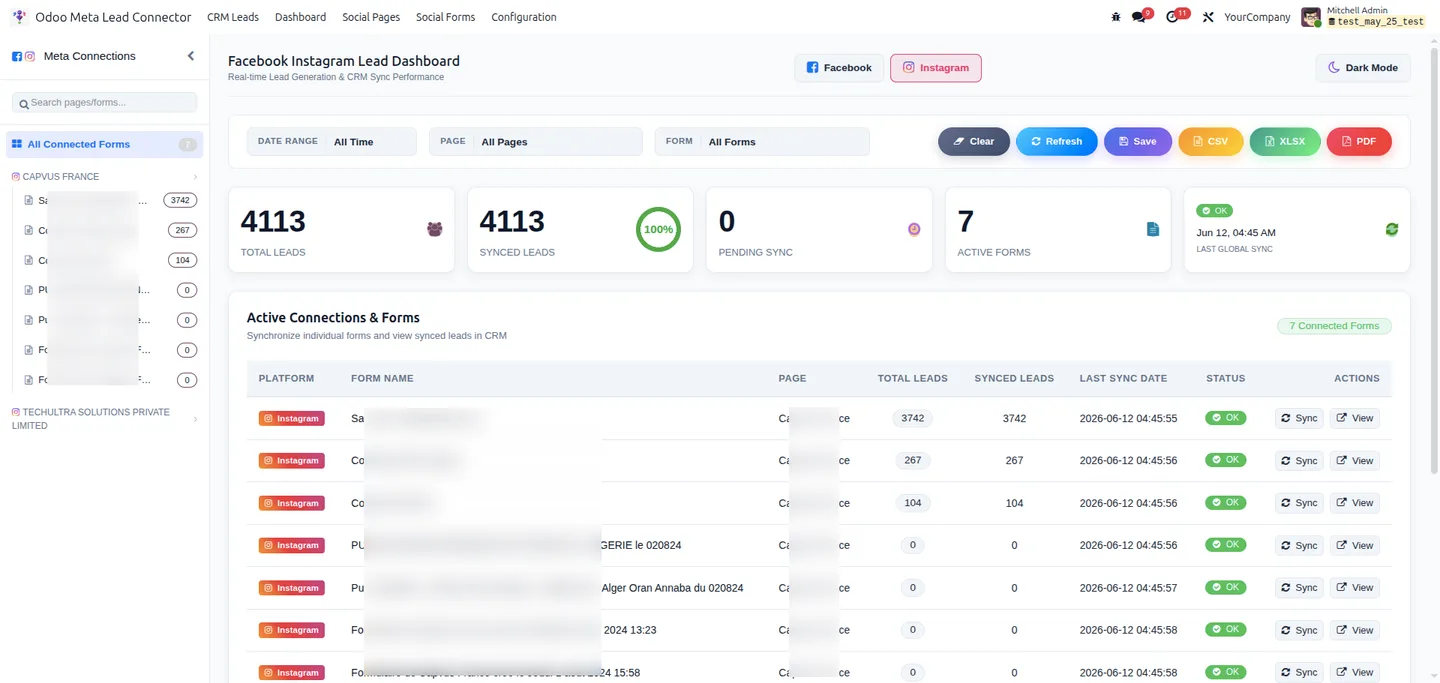
Task: Click the document icon of sidebar form with 267
Action: point(29,230)
